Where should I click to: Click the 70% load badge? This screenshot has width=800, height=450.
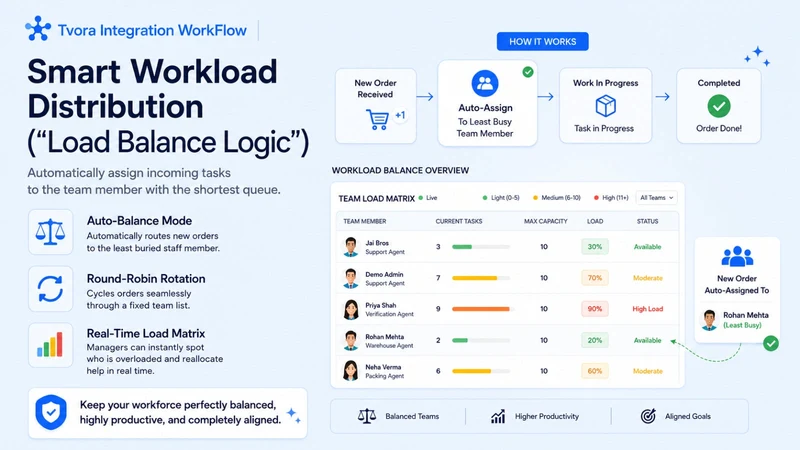pyautogui.click(x=595, y=278)
